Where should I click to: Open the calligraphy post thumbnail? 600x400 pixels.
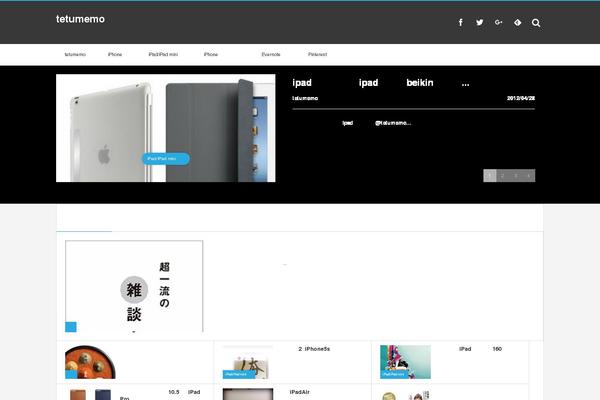click(x=248, y=362)
